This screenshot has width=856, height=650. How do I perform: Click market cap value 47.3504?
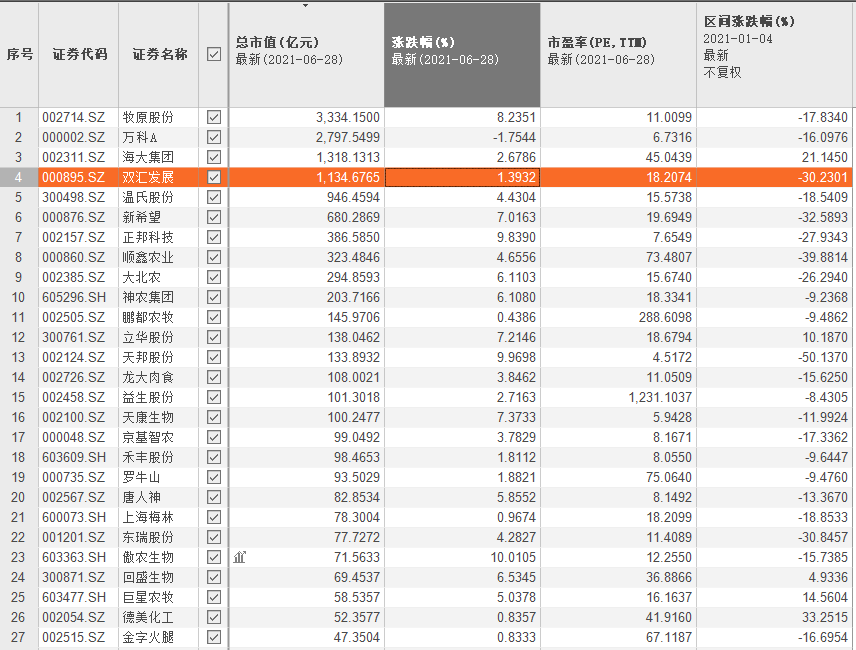pos(357,637)
